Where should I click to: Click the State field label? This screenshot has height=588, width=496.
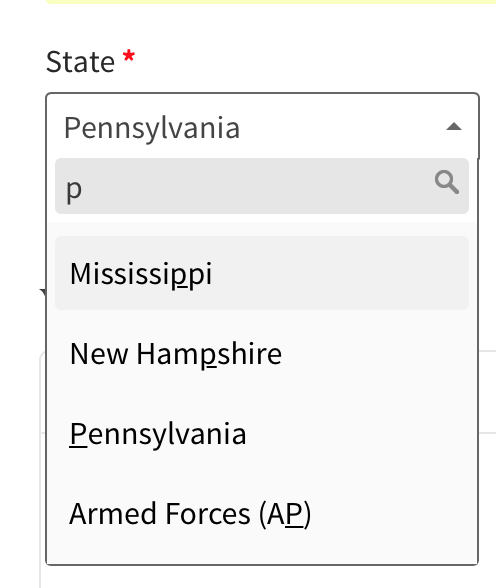point(80,62)
